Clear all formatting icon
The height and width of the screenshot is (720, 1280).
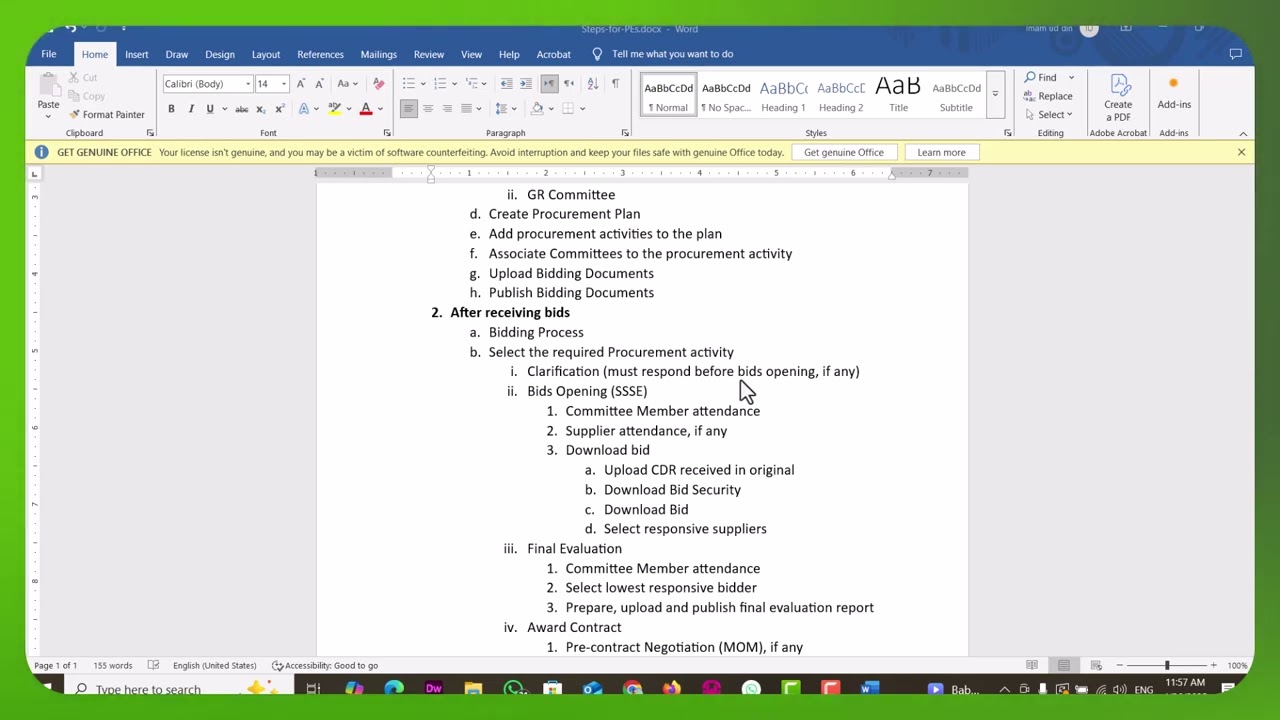[378, 84]
